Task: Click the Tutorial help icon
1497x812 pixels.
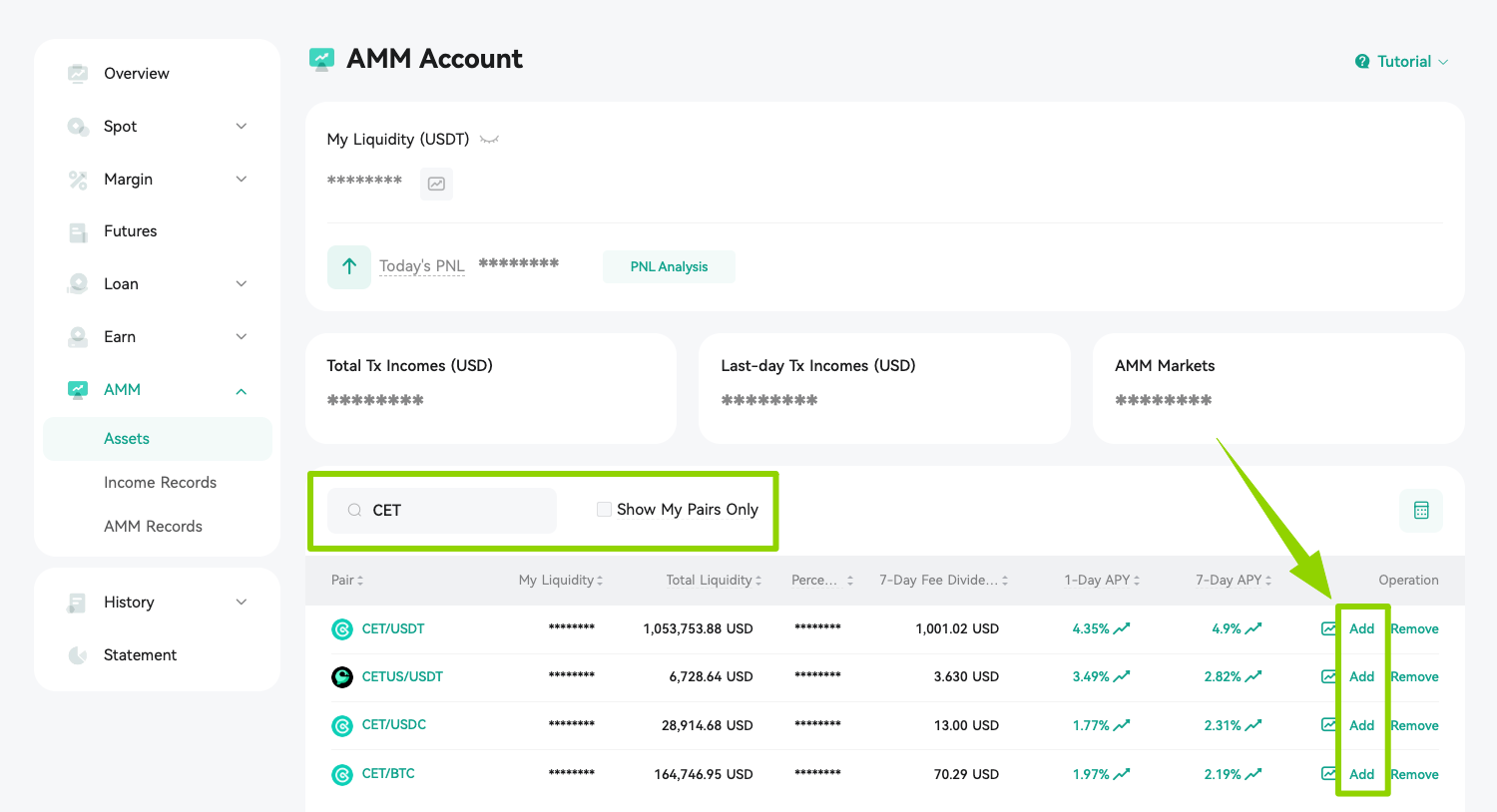Action: [x=1362, y=62]
